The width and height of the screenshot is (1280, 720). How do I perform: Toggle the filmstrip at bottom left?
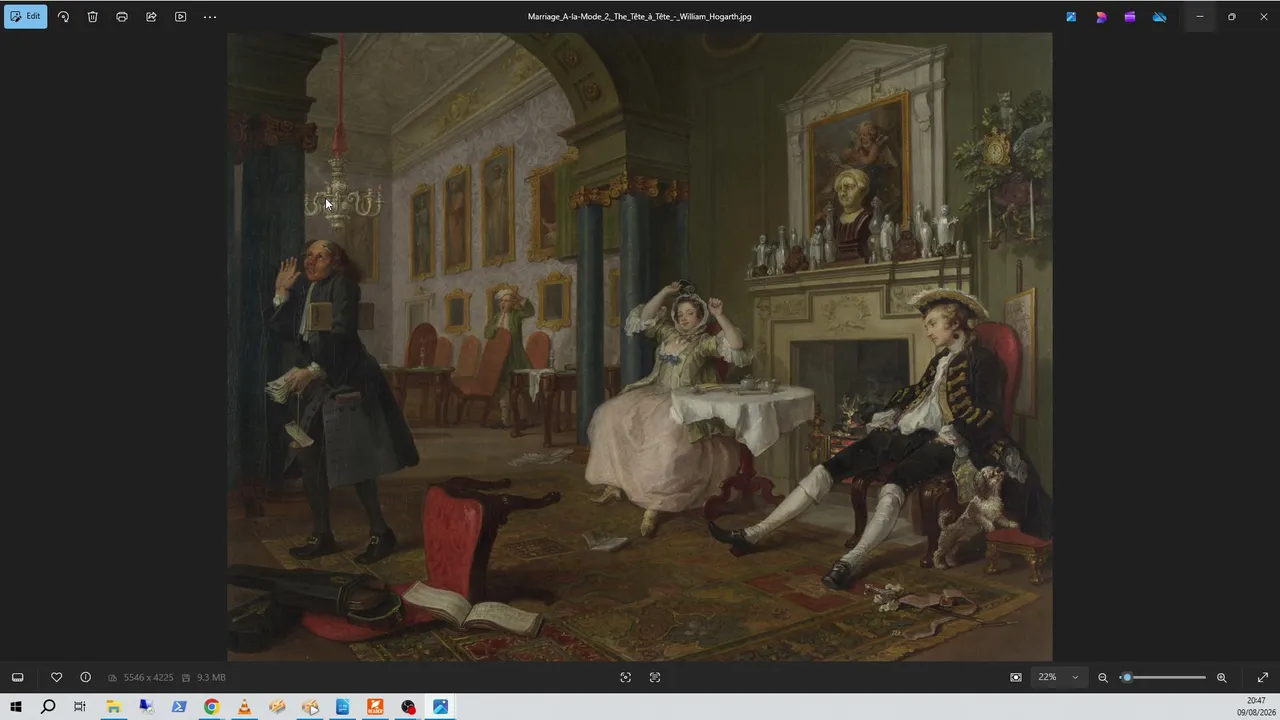click(17, 677)
